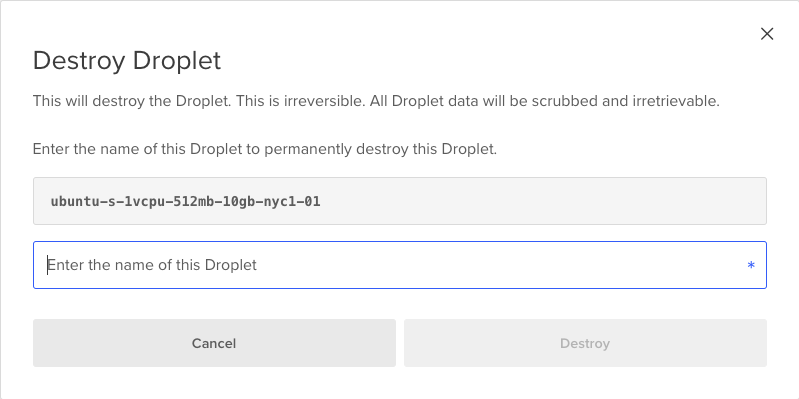Click the ubuntu-s-1vcpu-512mb-10gb-nyc1-01 name box
The image size is (799, 399).
tap(400, 201)
